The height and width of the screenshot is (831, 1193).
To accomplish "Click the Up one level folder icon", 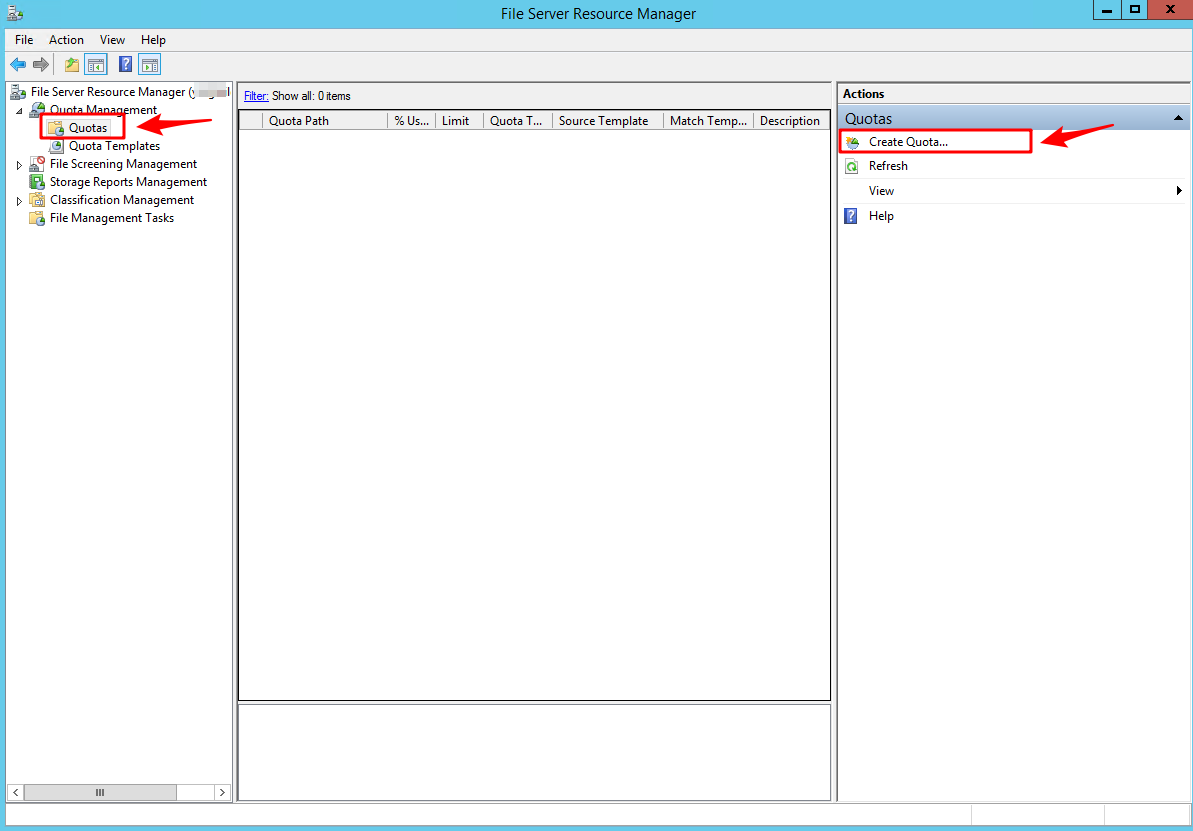I will coord(72,65).
